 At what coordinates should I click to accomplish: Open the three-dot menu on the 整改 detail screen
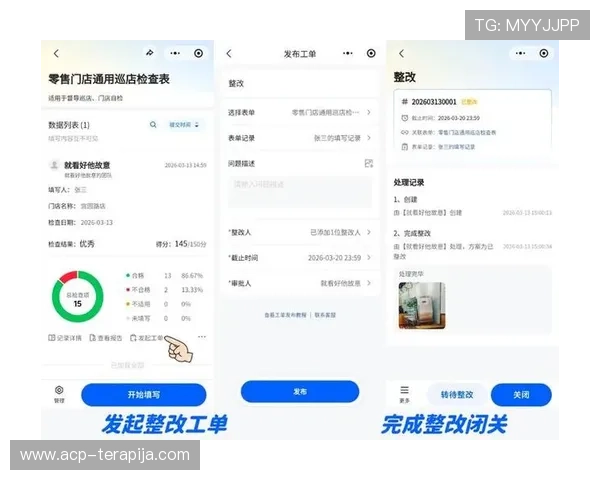click(x=520, y=53)
